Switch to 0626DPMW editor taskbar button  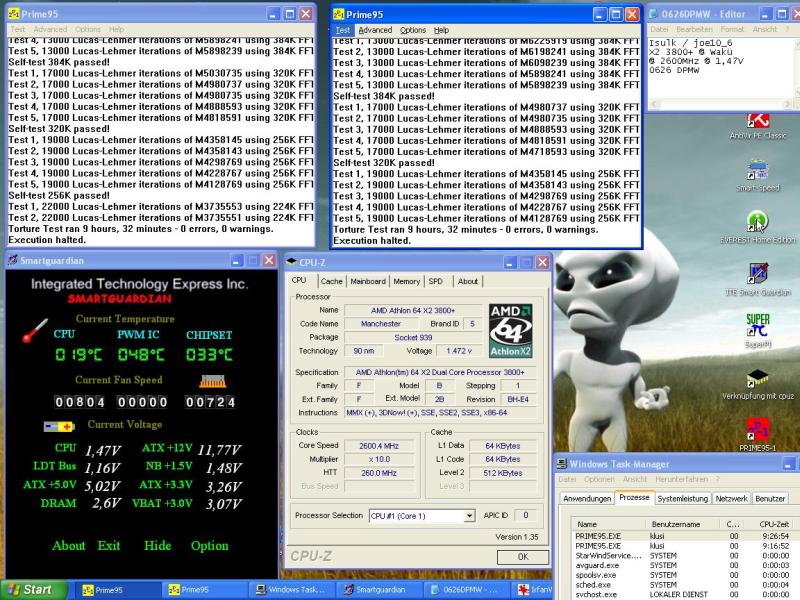coord(465,590)
